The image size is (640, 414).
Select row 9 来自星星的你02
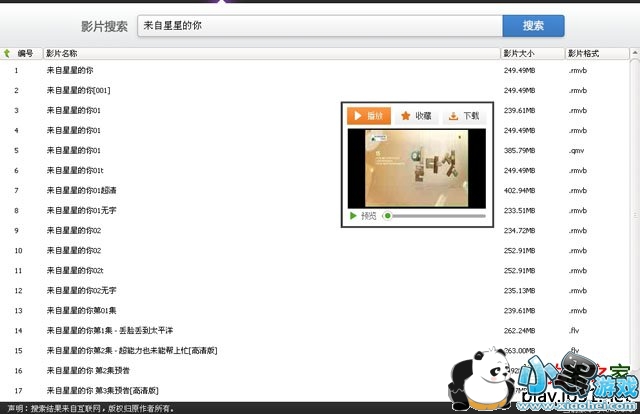[x=314, y=230]
